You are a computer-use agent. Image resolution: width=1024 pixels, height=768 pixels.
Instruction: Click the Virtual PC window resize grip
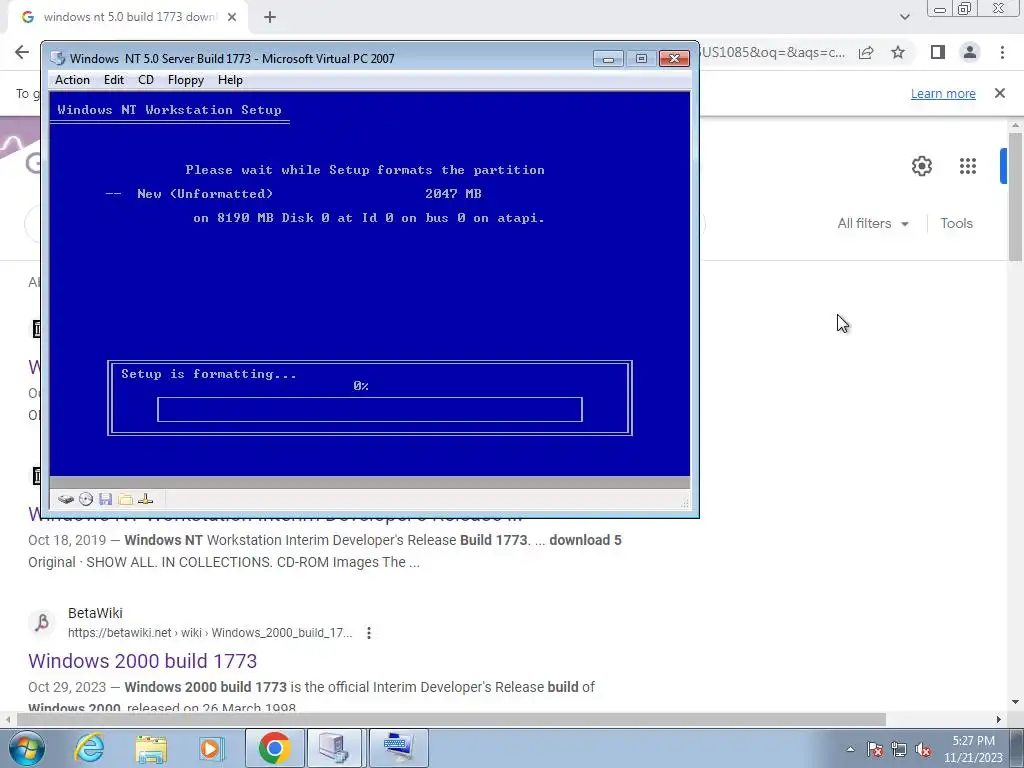click(x=684, y=502)
